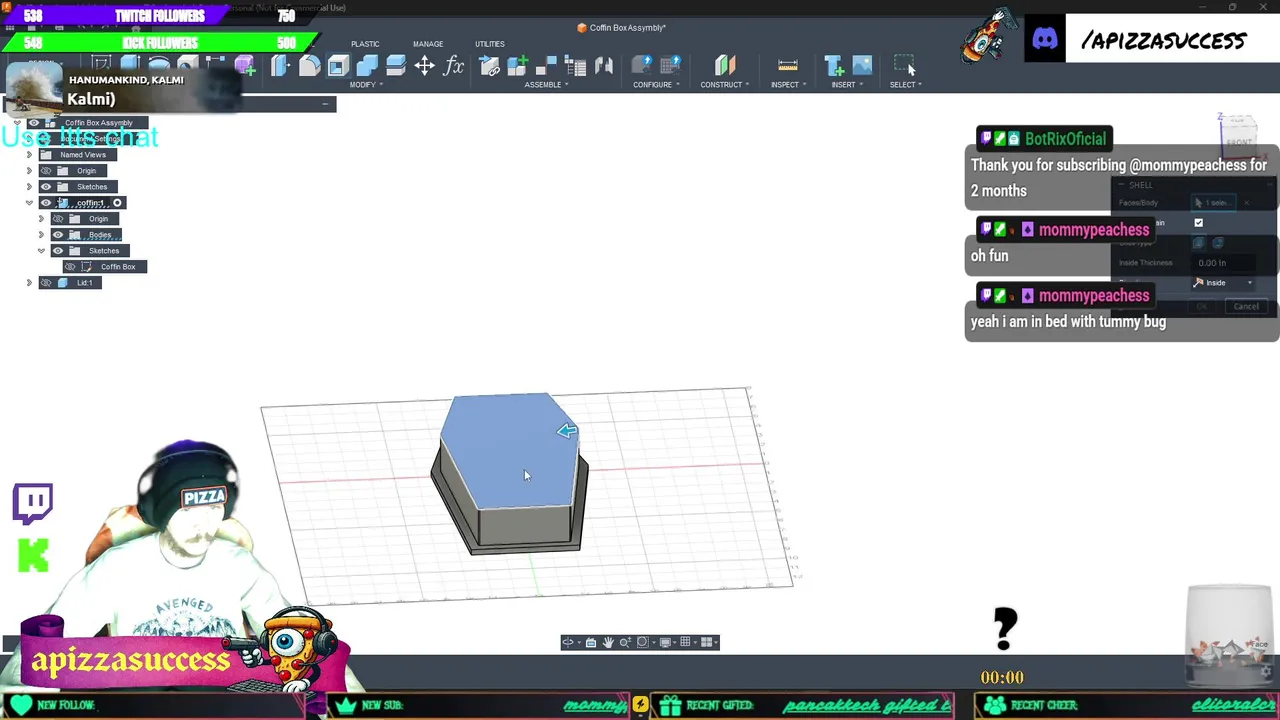
Task: Hide the Bodies folder
Action: click(x=58, y=235)
